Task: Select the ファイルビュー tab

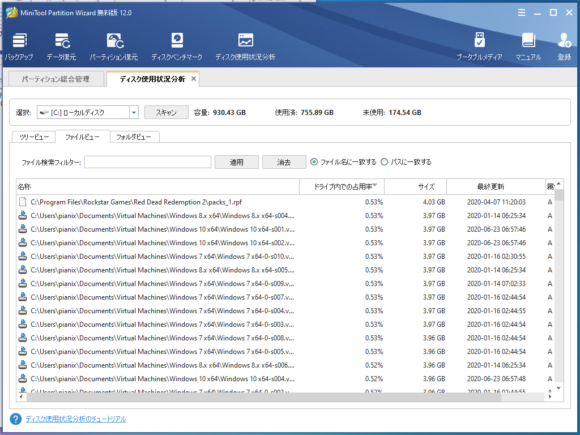Action: pos(82,137)
